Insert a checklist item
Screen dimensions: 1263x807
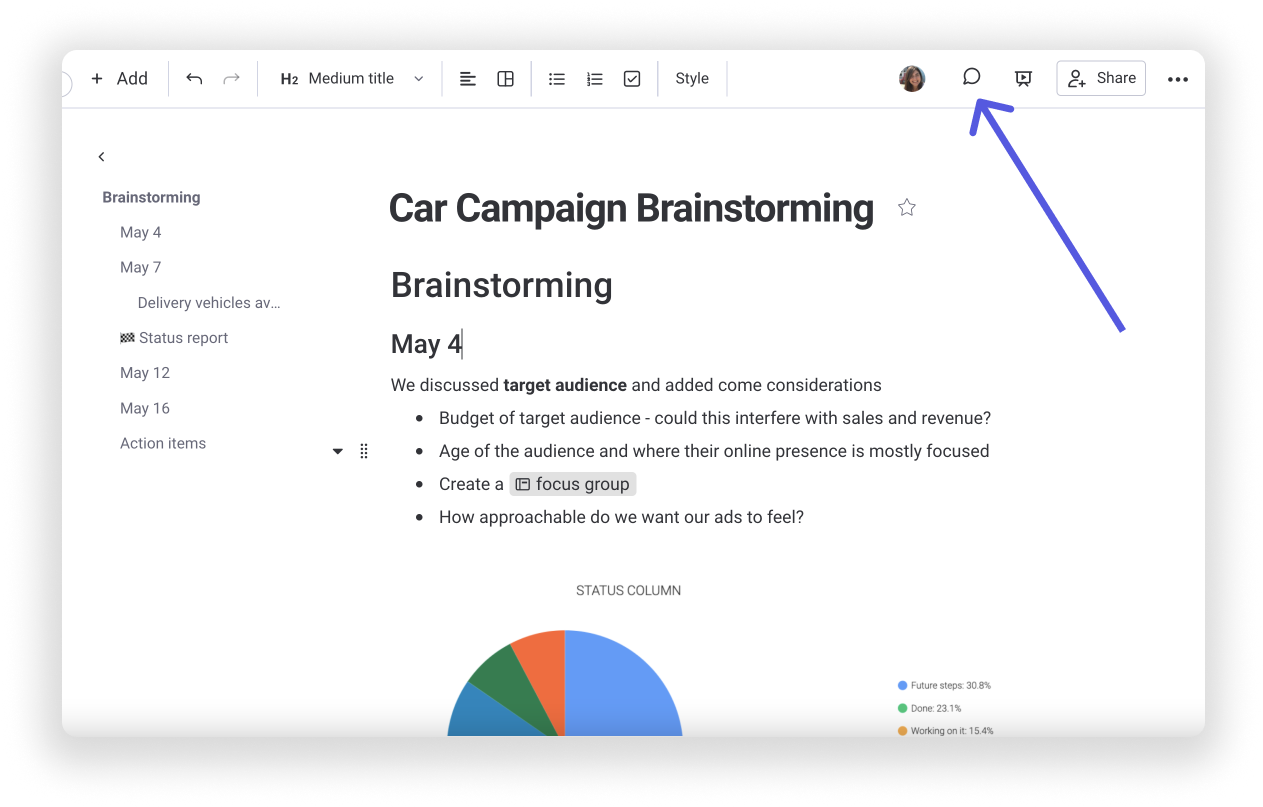[632, 78]
